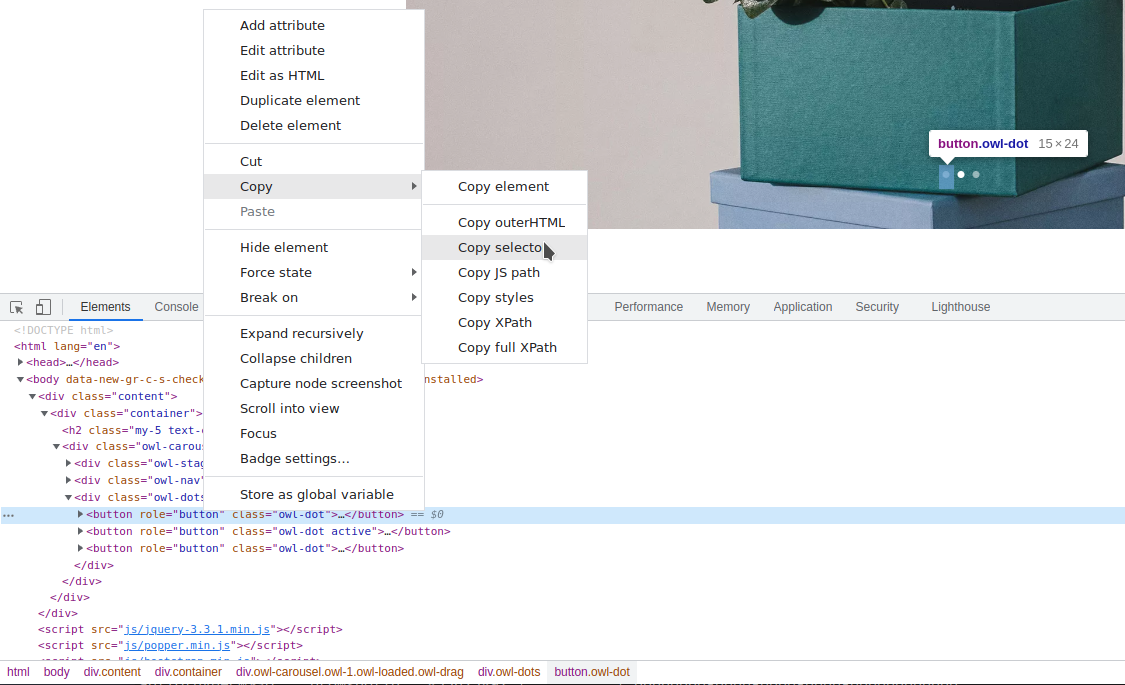
Task: Switch to the Console tab
Action: (176, 307)
